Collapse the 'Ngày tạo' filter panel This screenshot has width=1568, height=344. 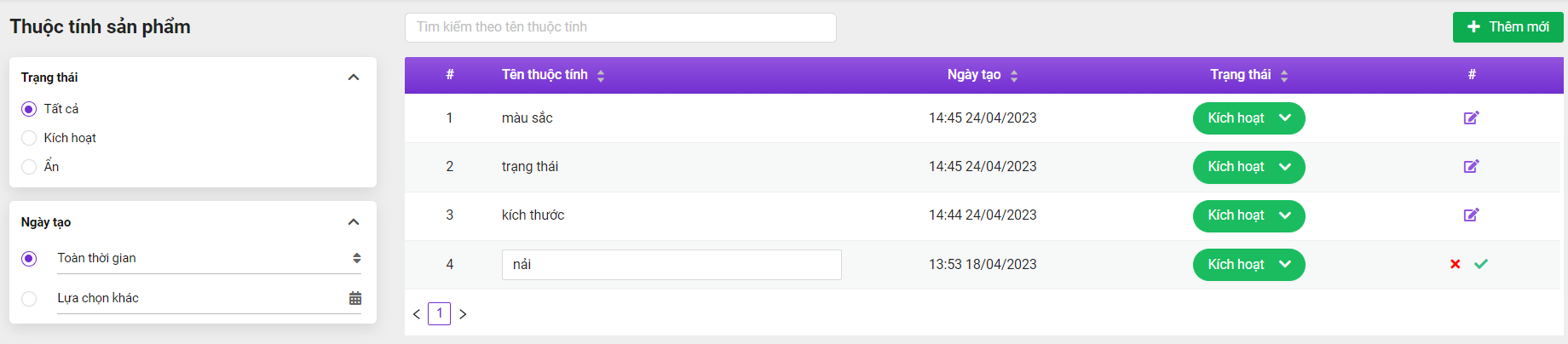click(354, 222)
